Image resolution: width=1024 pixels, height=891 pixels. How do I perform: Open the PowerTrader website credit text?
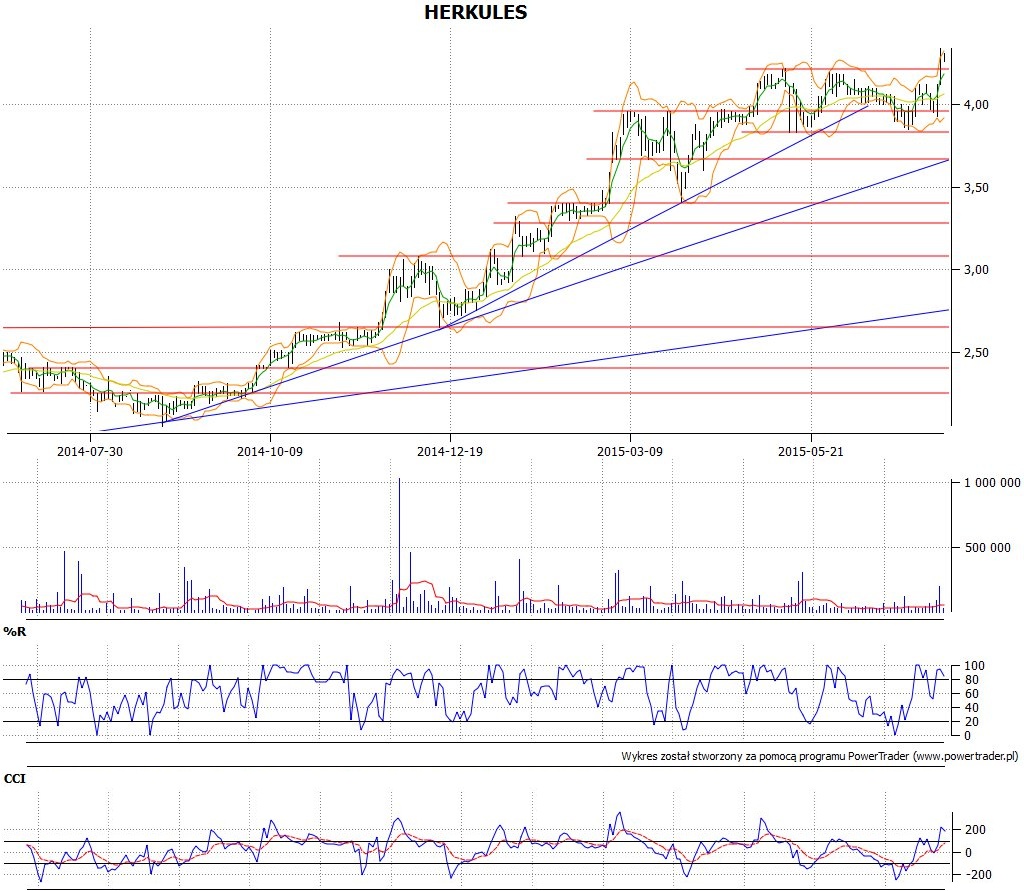tap(820, 756)
